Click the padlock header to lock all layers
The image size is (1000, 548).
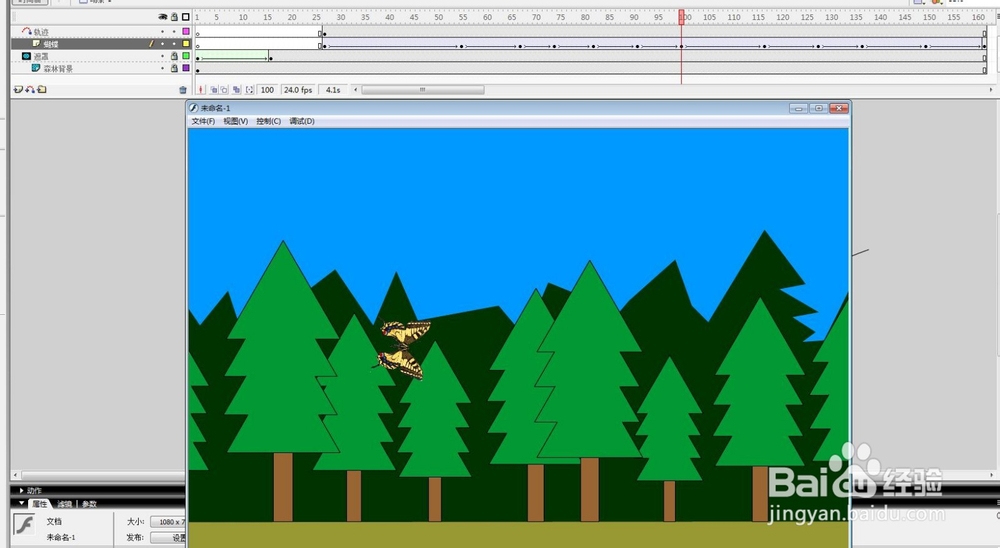174,17
